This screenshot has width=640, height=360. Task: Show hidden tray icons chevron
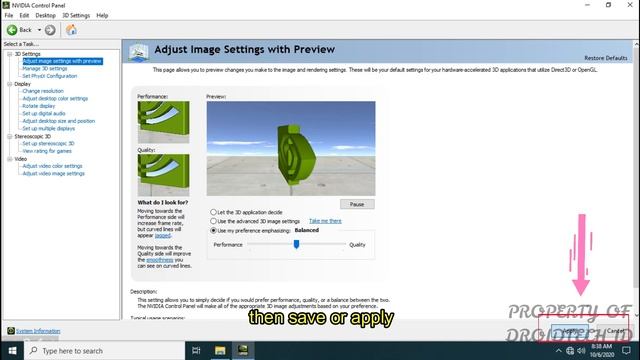pyautogui.click(x=558, y=351)
